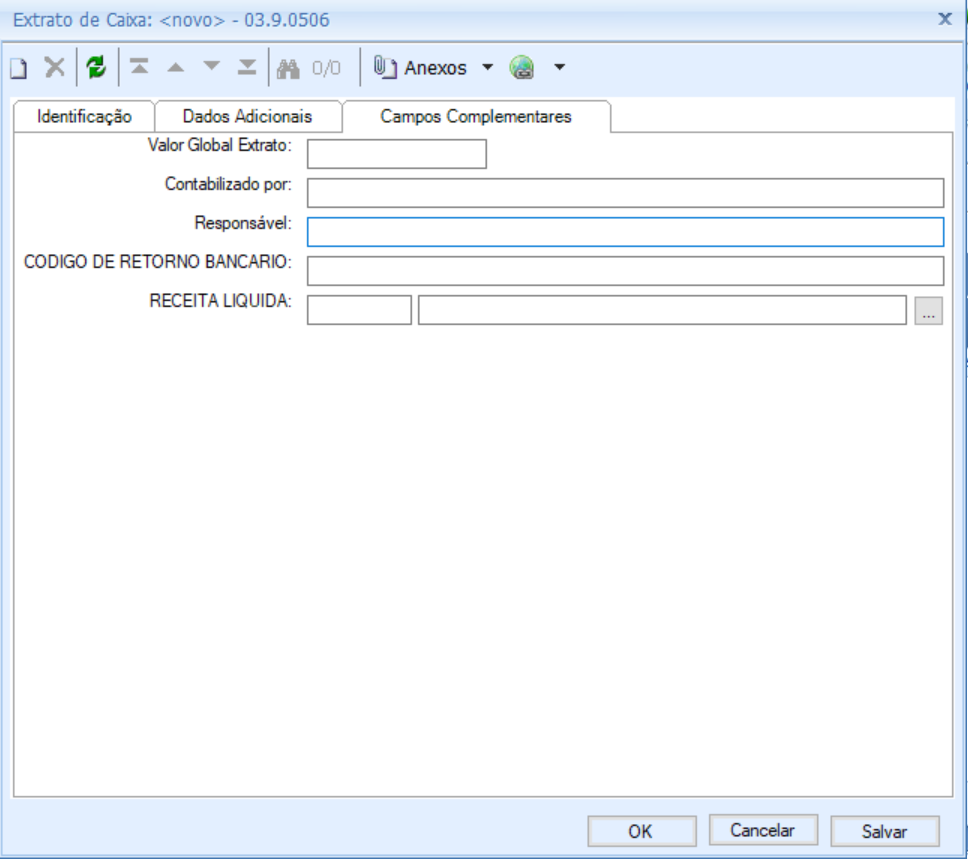
Task: Switch to the Identificação tab
Action: [x=84, y=117]
